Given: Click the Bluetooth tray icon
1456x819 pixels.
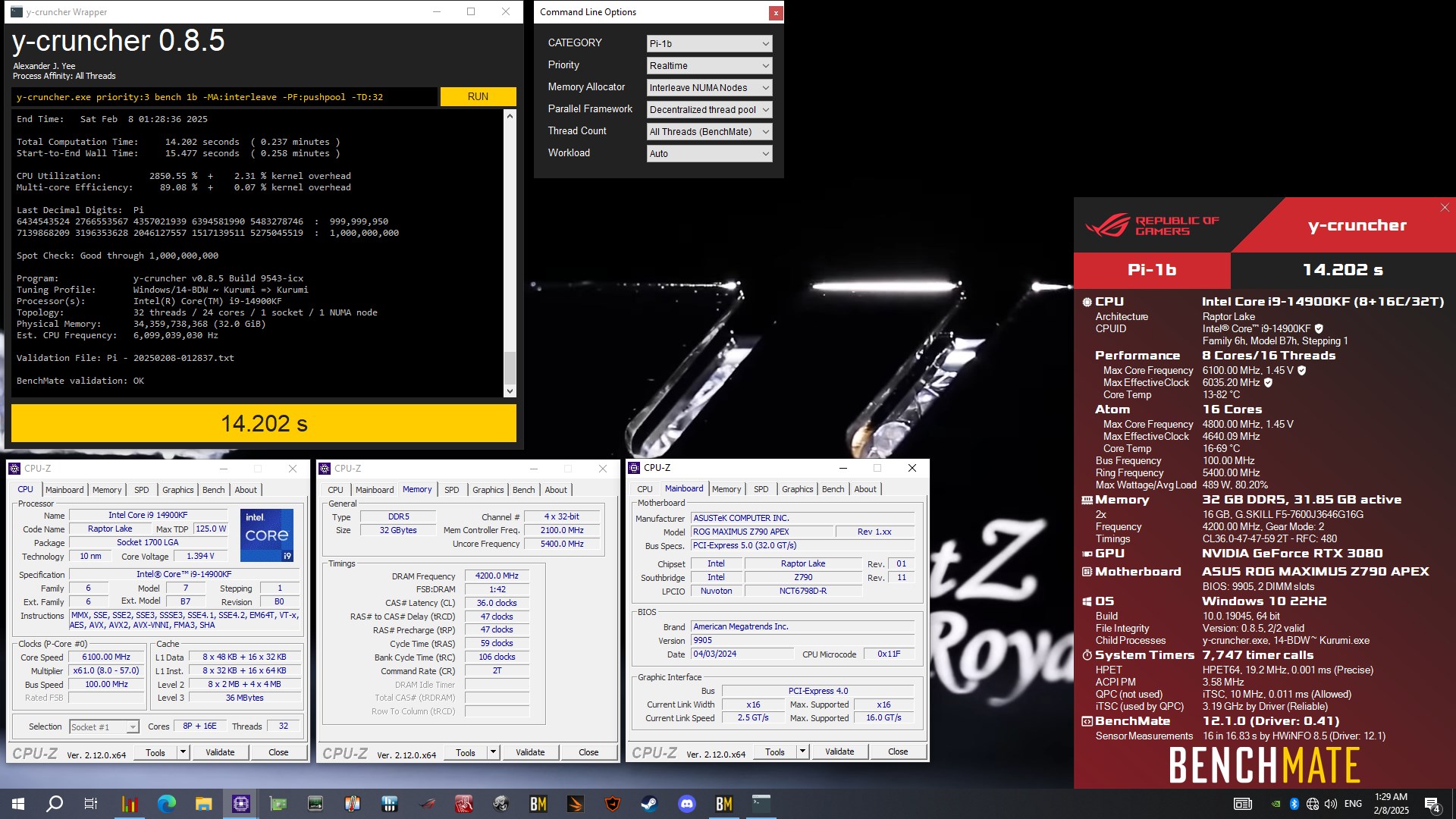Looking at the screenshot, I should 1294,804.
